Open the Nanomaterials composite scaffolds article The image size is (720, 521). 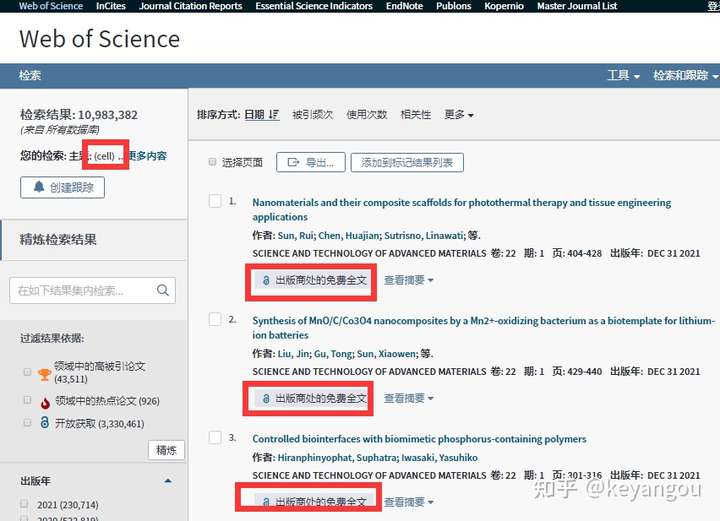(x=461, y=209)
